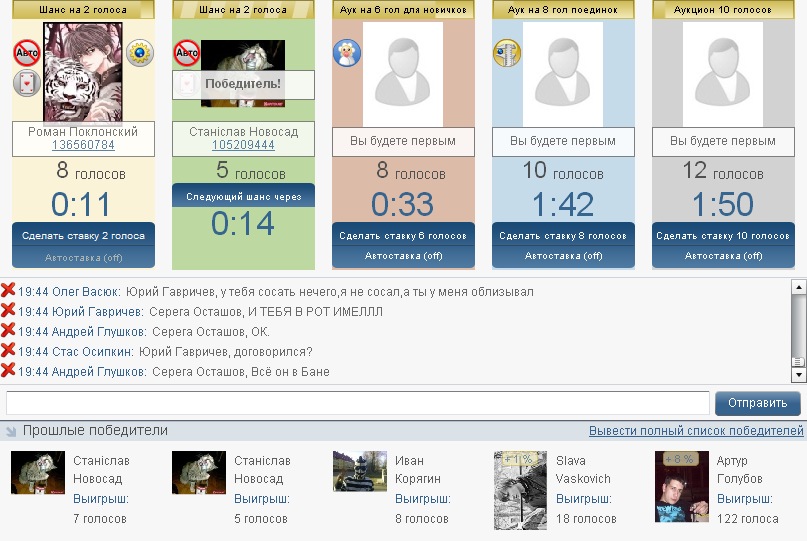Click the no-auto icon on Роман Поклонский's card

click(27, 53)
